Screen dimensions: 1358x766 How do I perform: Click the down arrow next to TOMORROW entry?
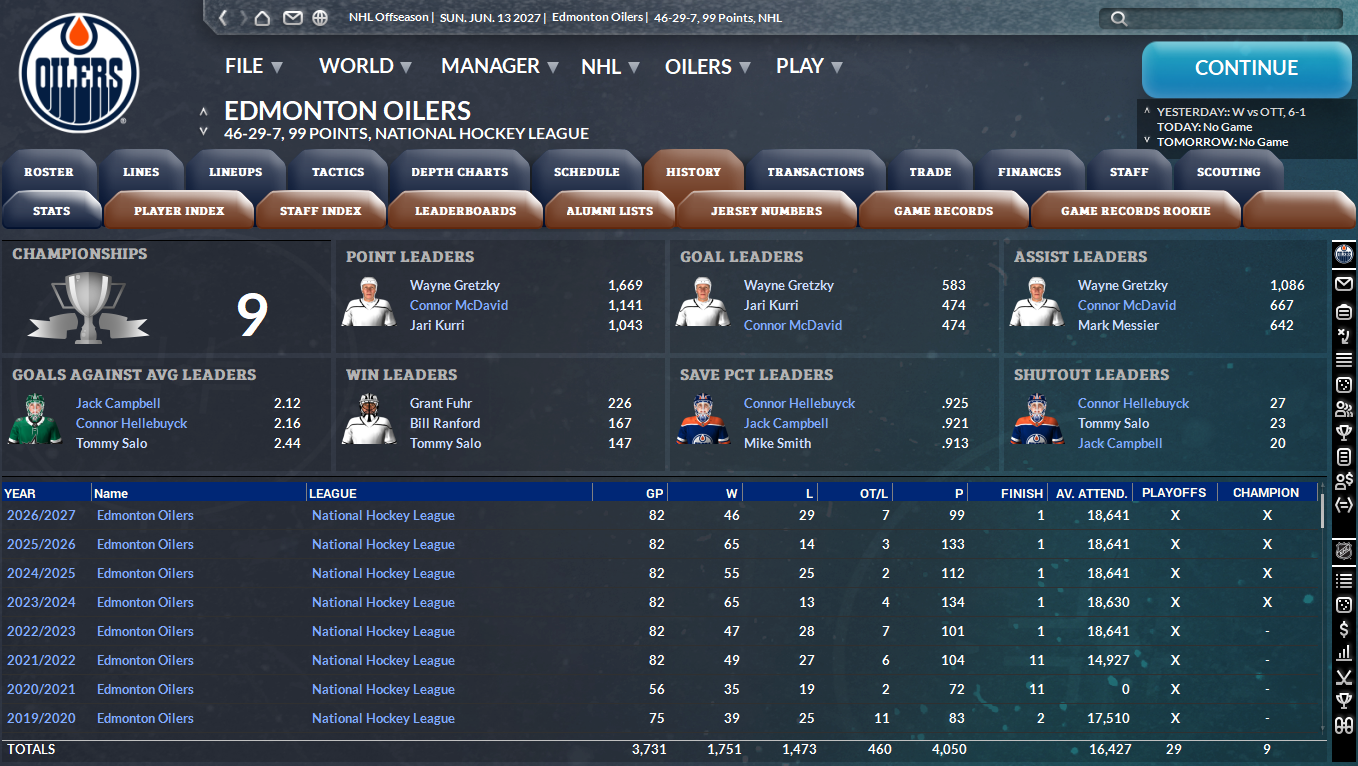click(x=1147, y=141)
